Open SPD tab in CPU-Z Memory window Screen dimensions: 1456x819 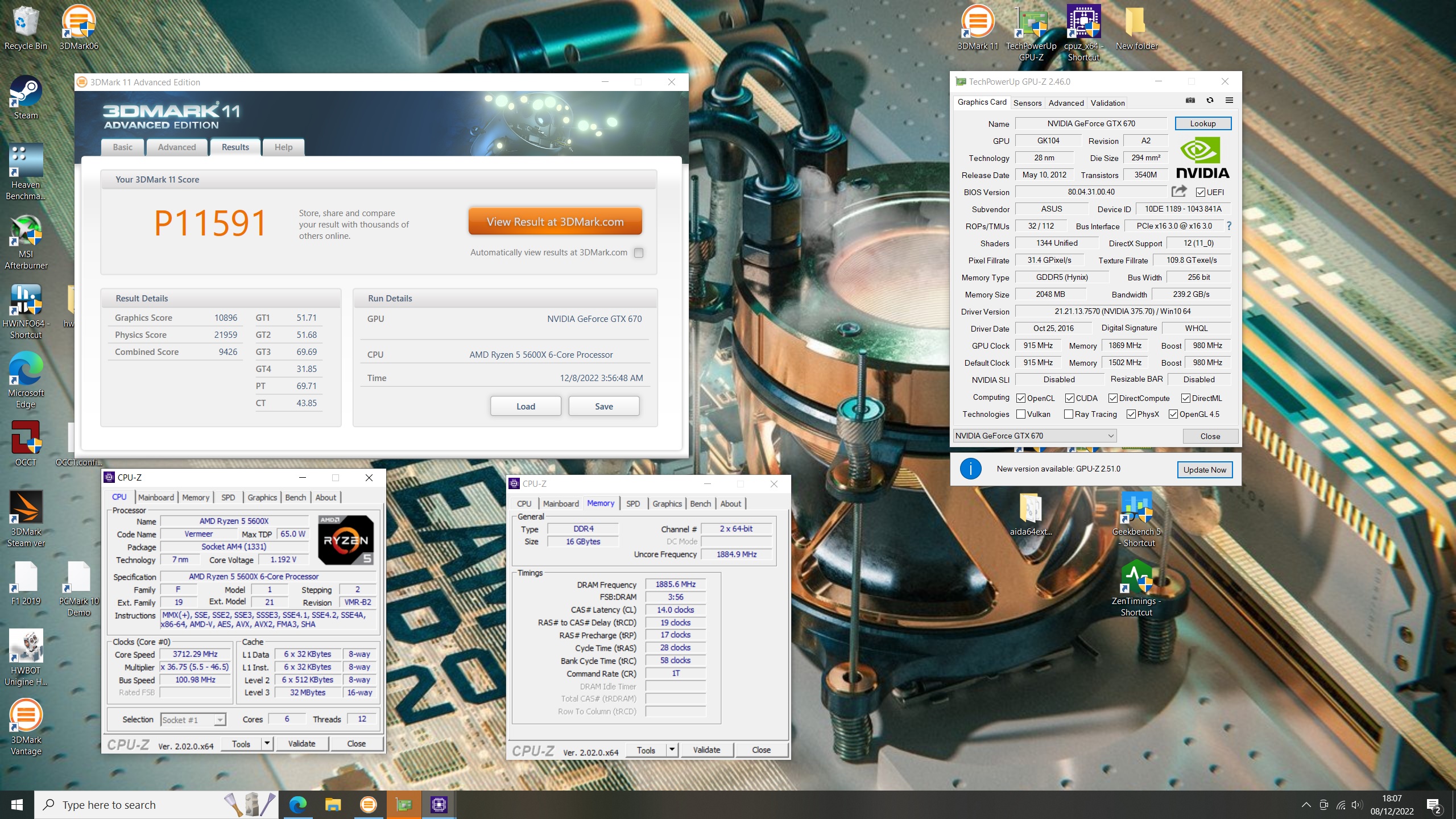633,503
